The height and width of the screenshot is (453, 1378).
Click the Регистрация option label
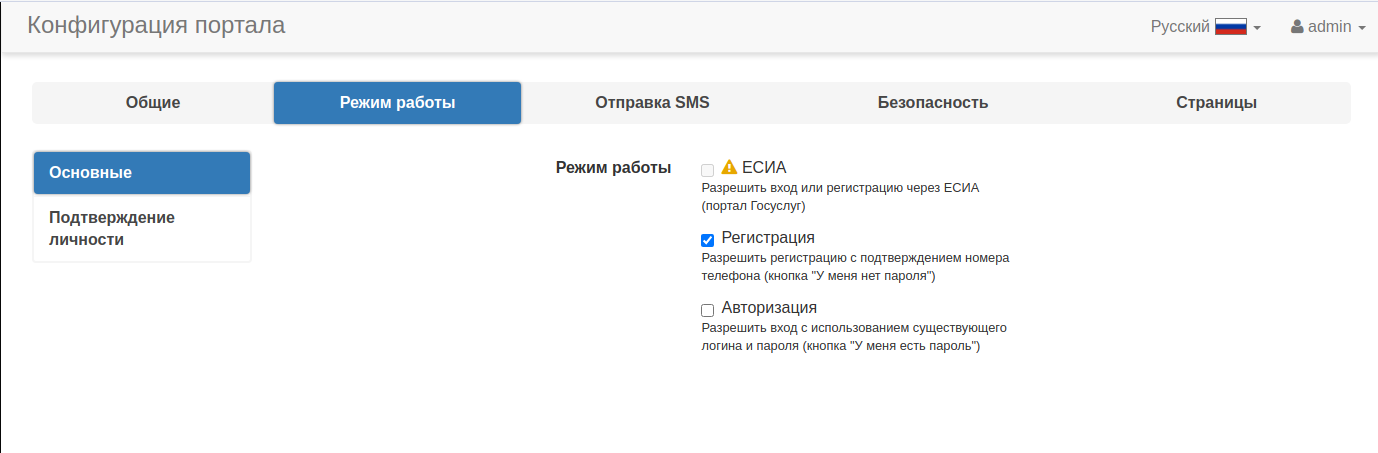[768, 238]
